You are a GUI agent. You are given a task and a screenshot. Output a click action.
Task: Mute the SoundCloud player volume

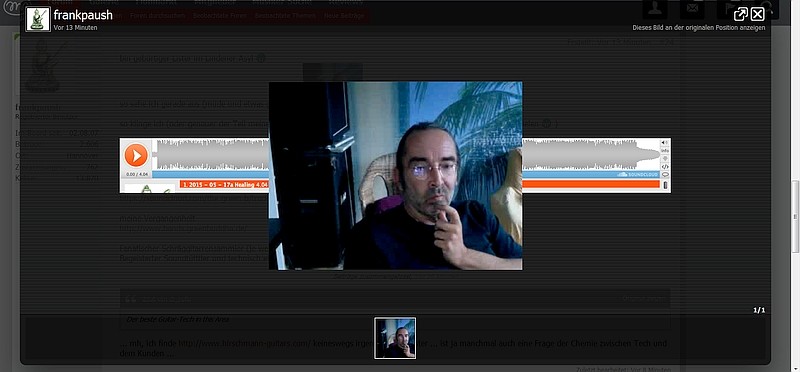(665, 143)
